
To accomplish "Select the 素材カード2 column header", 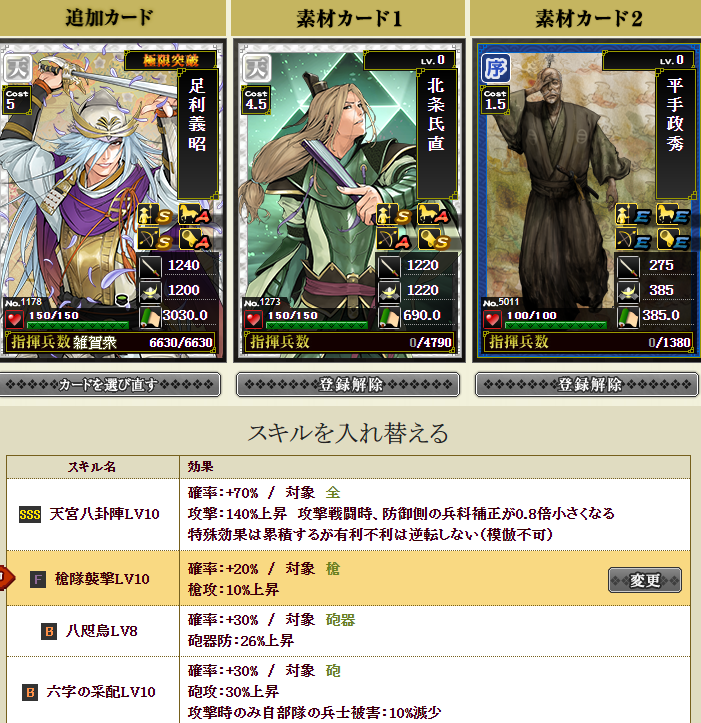I will (586, 18).
